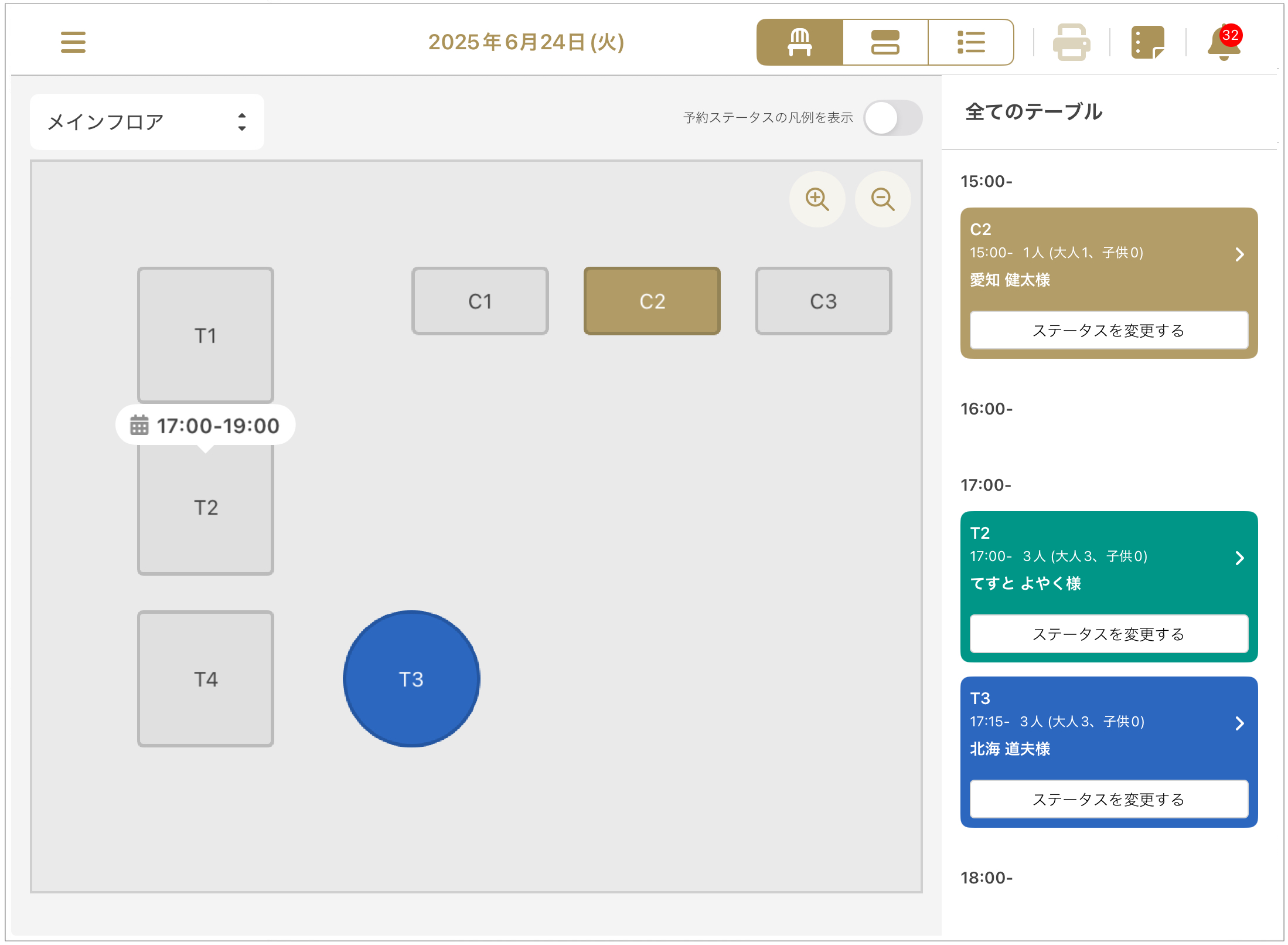Switch to the timeline rows view tab

(885, 42)
